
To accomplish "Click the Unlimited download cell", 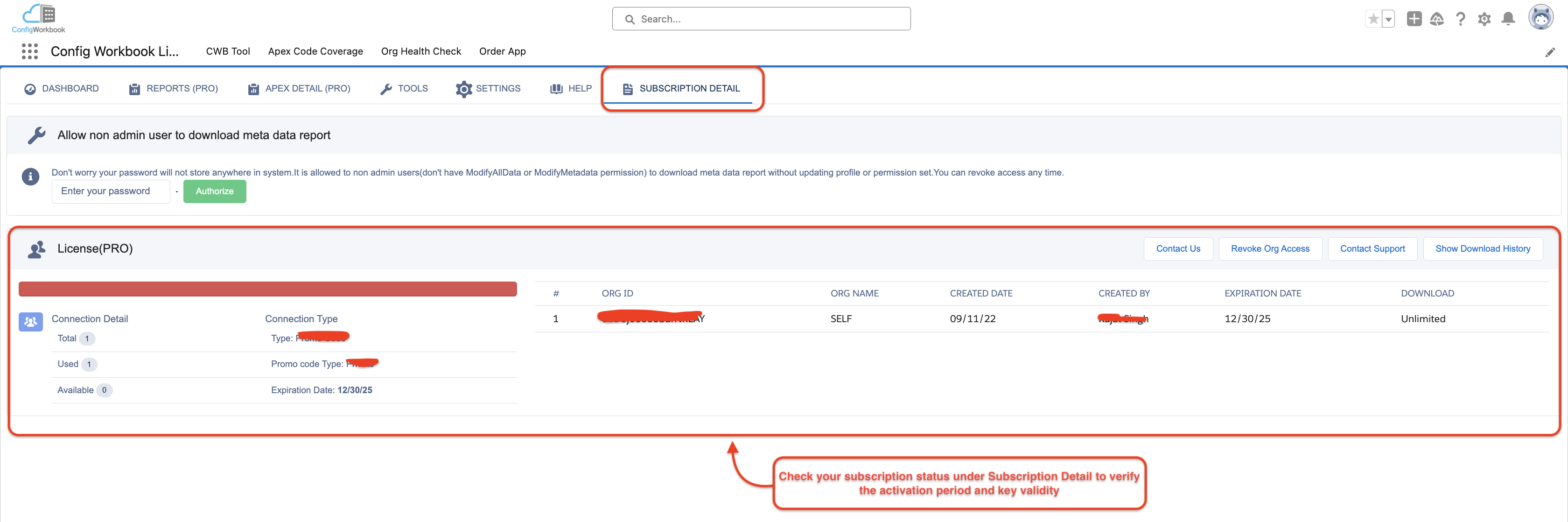I will [1422, 319].
